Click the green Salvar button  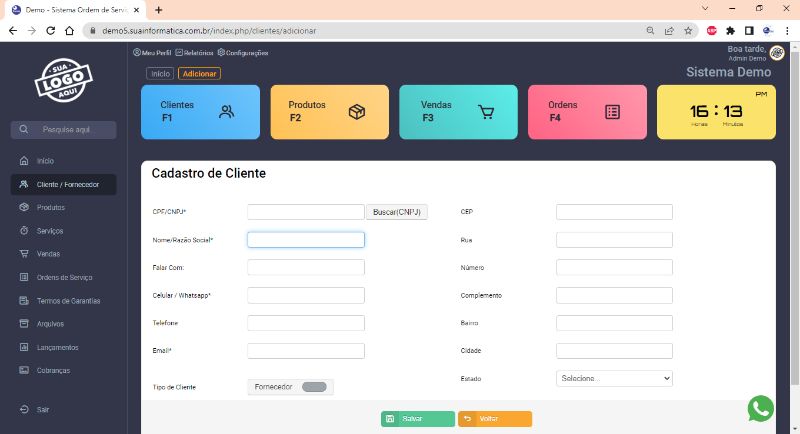[x=417, y=419]
